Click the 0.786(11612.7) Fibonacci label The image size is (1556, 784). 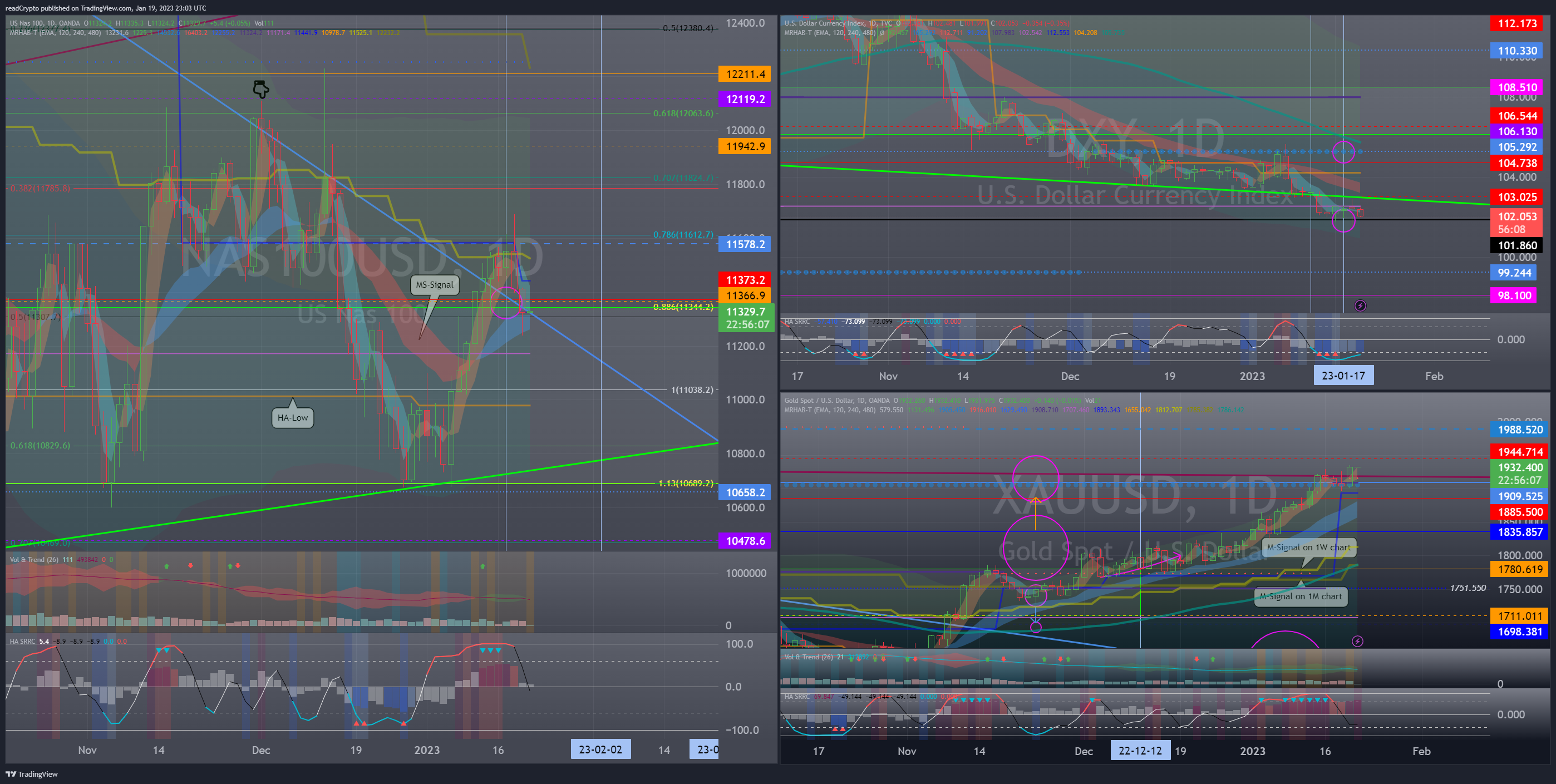coord(683,234)
